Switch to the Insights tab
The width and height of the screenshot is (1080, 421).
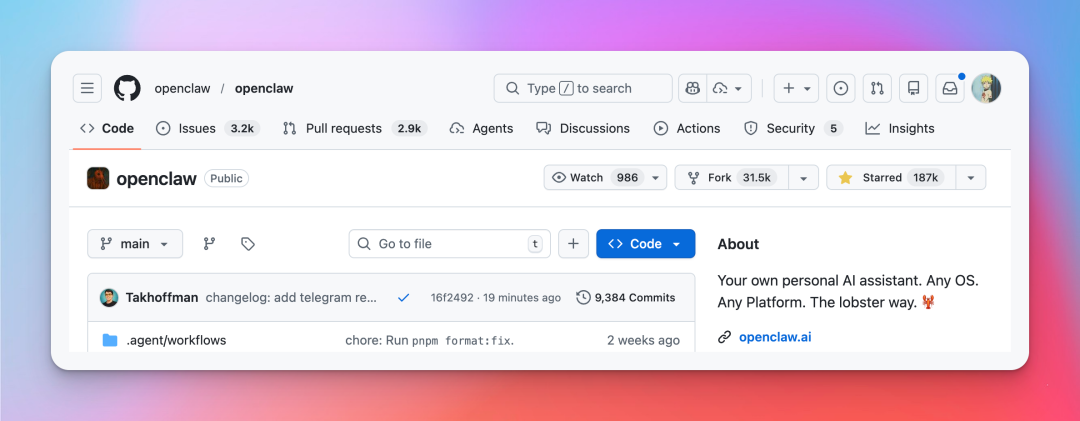pos(900,128)
